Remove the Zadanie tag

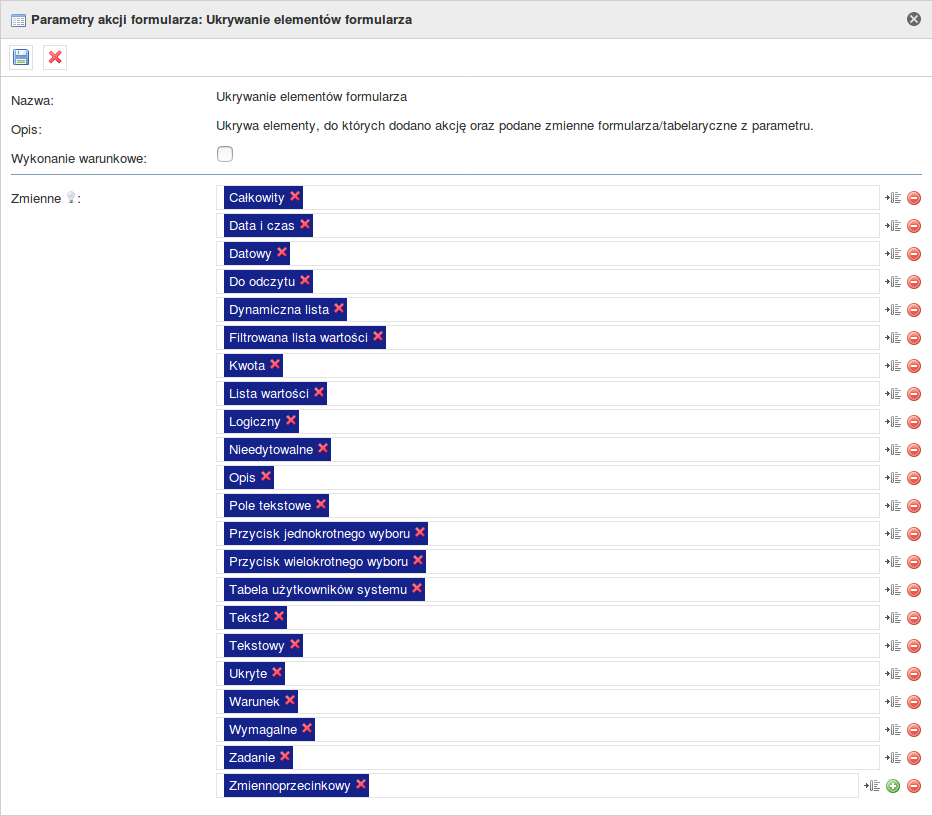point(285,756)
